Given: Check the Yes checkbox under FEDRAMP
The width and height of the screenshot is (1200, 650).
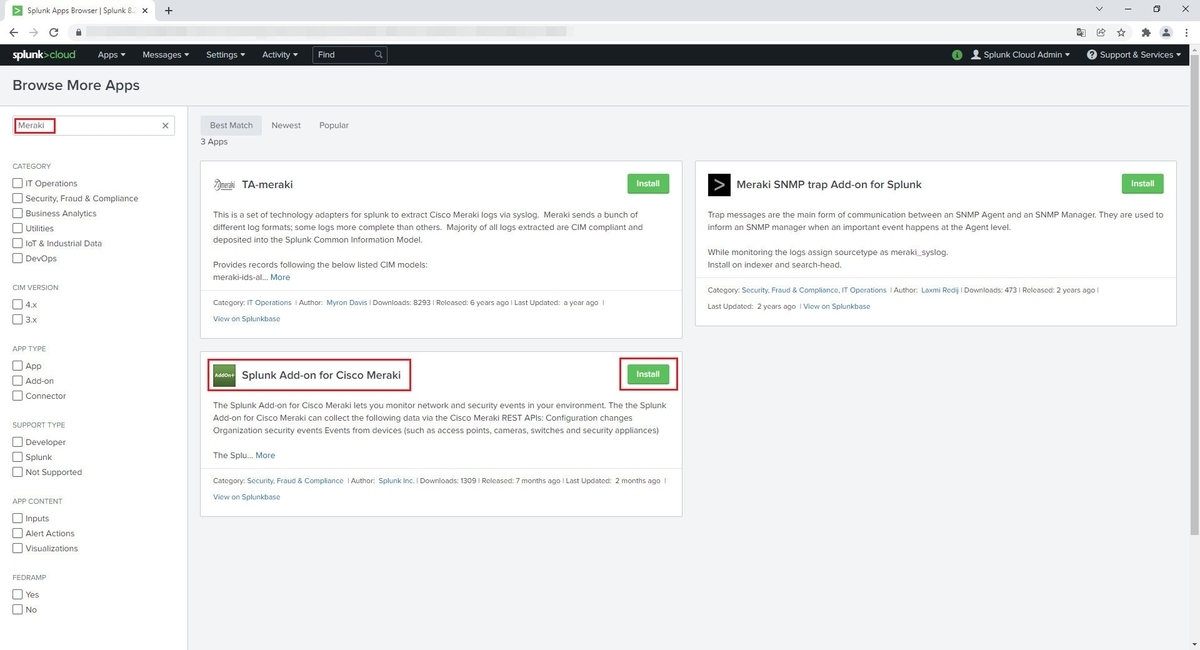Looking at the screenshot, I should pos(17,594).
